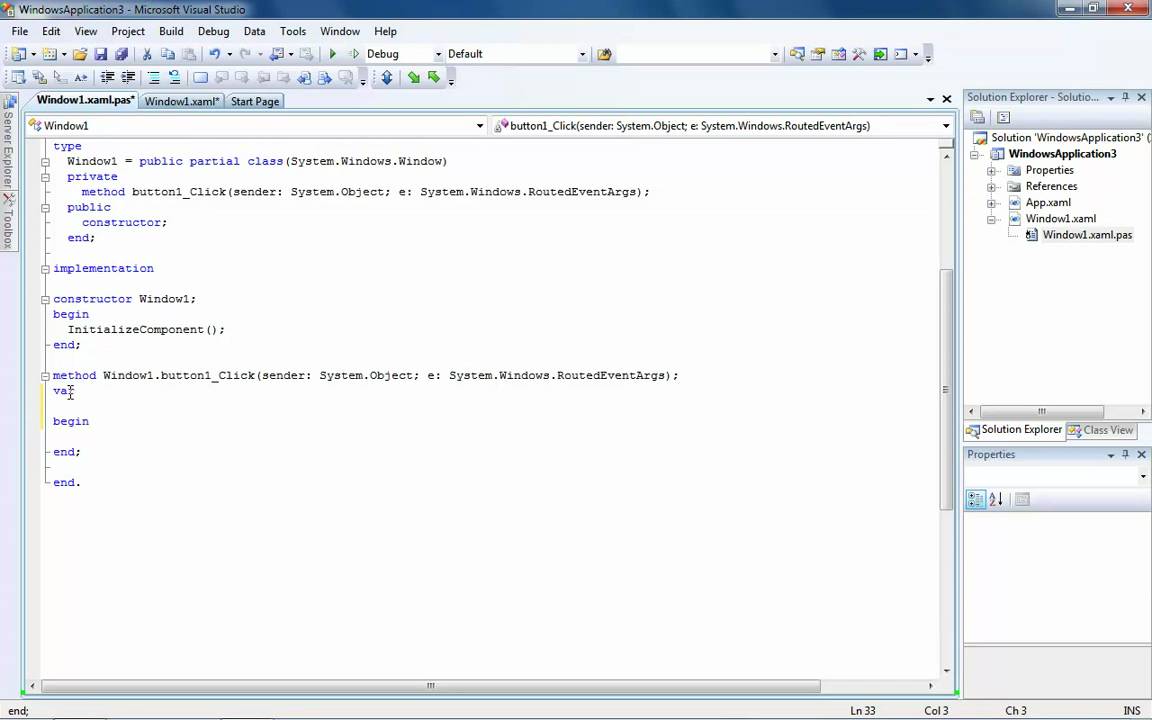Click the Find in Files folder icon
This screenshot has height=720, width=1152.
(x=604, y=54)
